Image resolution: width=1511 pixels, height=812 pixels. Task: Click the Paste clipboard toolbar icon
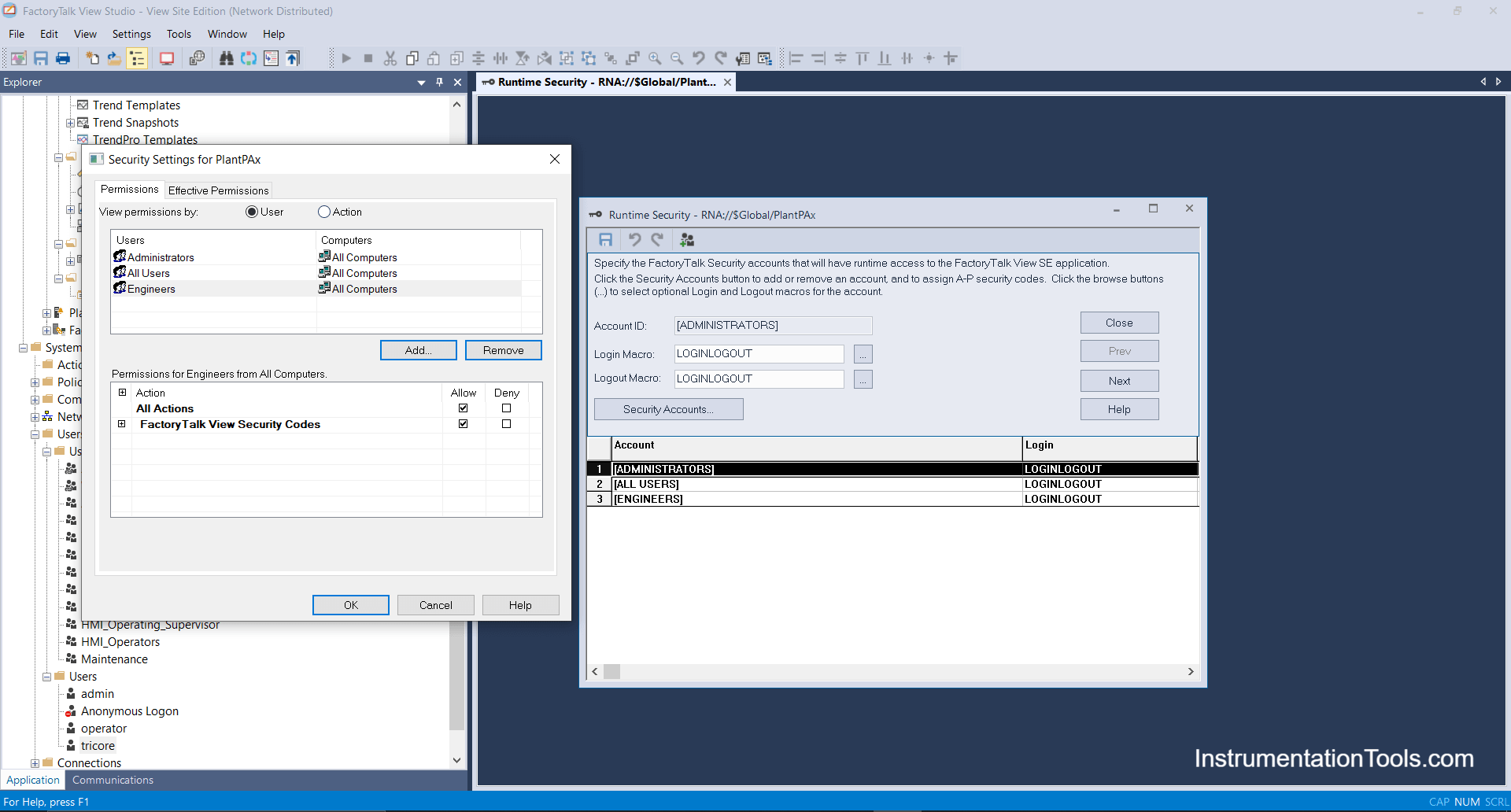click(x=434, y=58)
